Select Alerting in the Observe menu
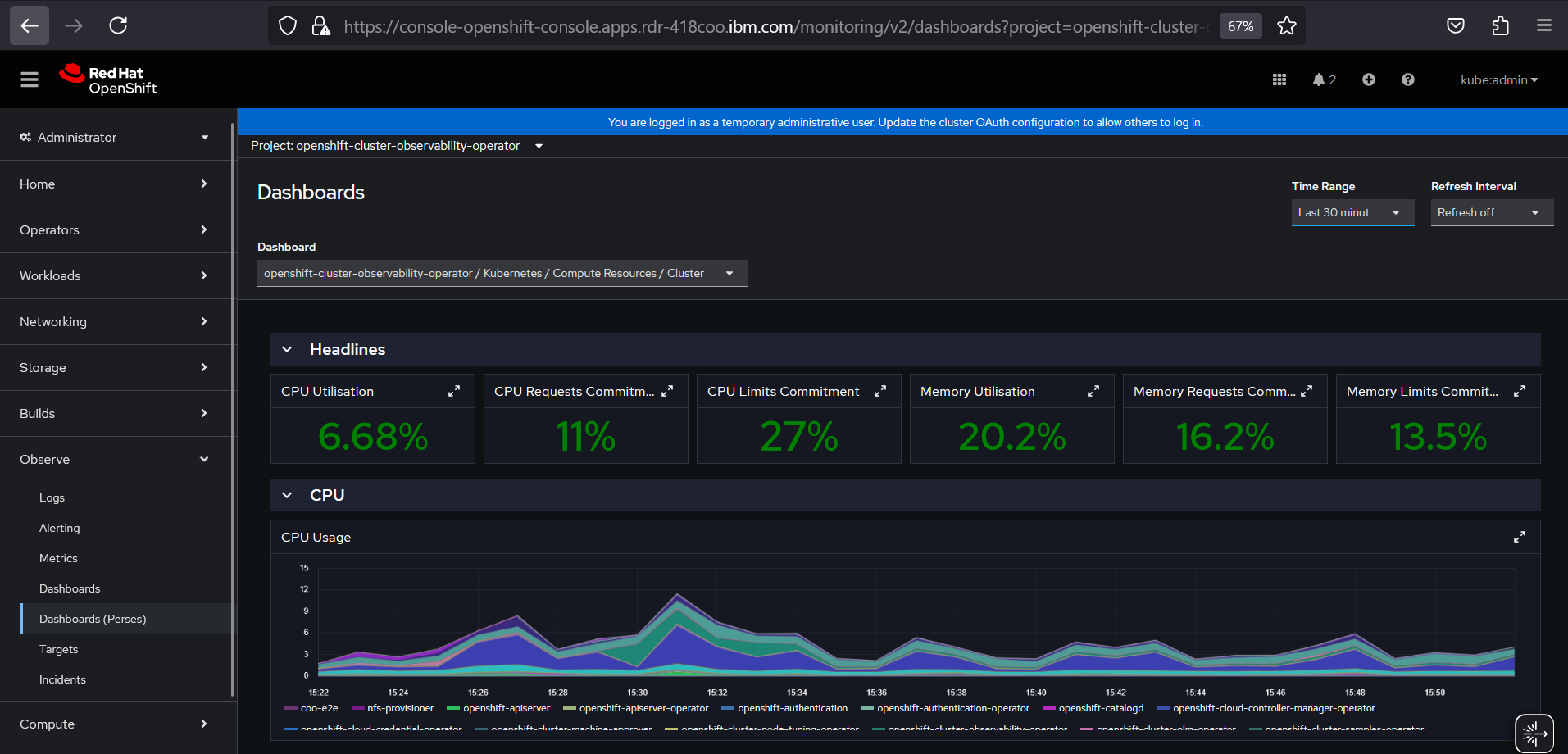1568x754 pixels. pos(60,528)
